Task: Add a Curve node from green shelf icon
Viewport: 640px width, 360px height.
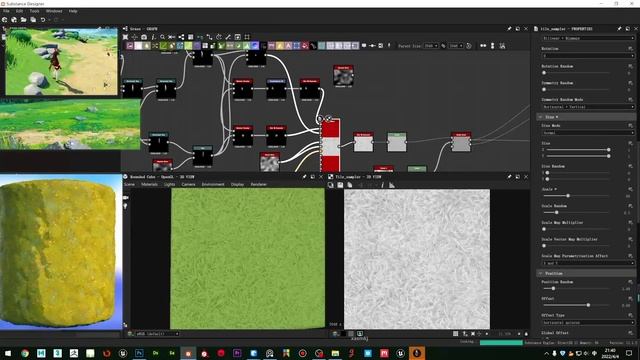Action: point(163,46)
